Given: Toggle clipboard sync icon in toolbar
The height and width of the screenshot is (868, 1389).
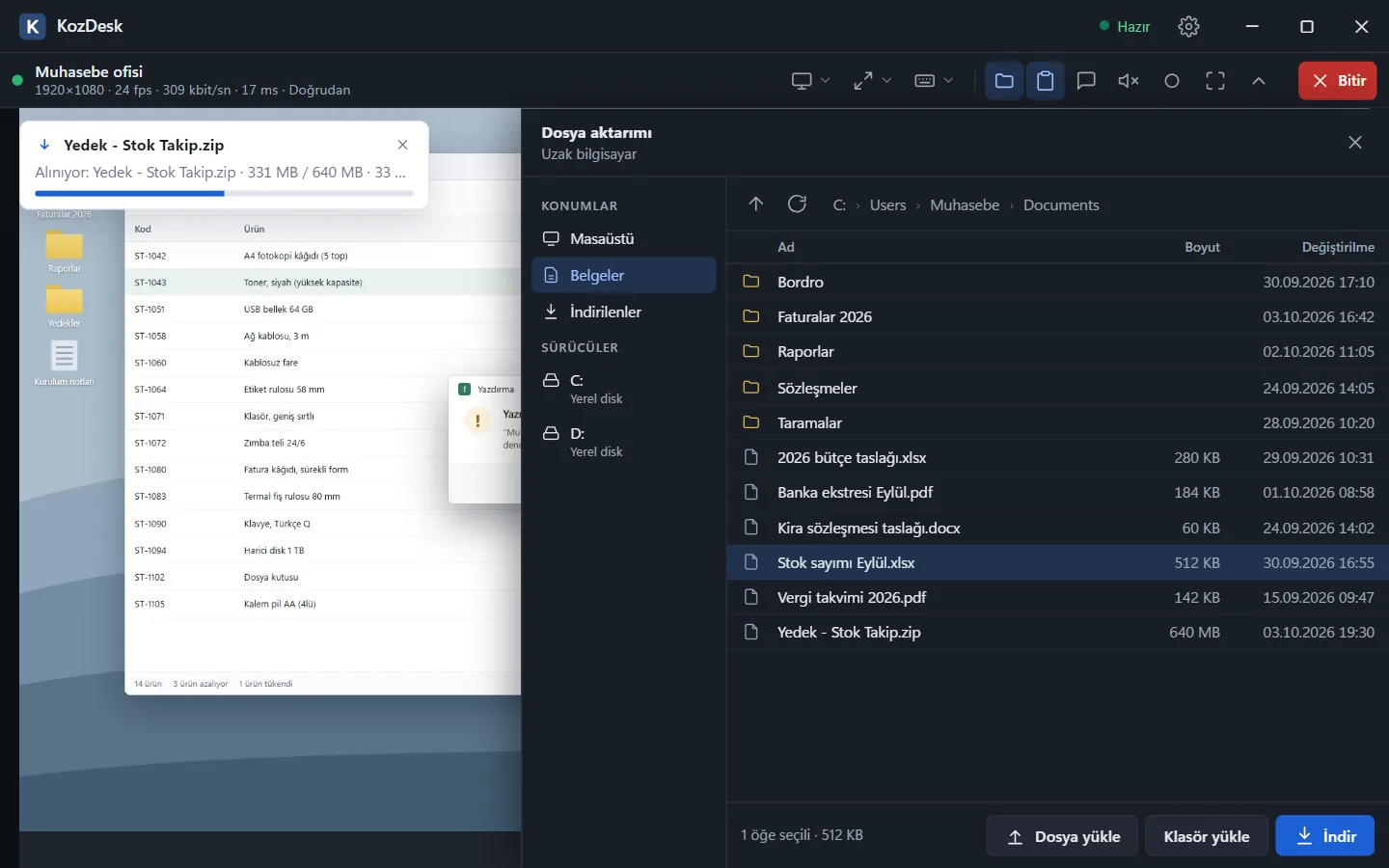Looking at the screenshot, I should click(x=1045, y=81).
